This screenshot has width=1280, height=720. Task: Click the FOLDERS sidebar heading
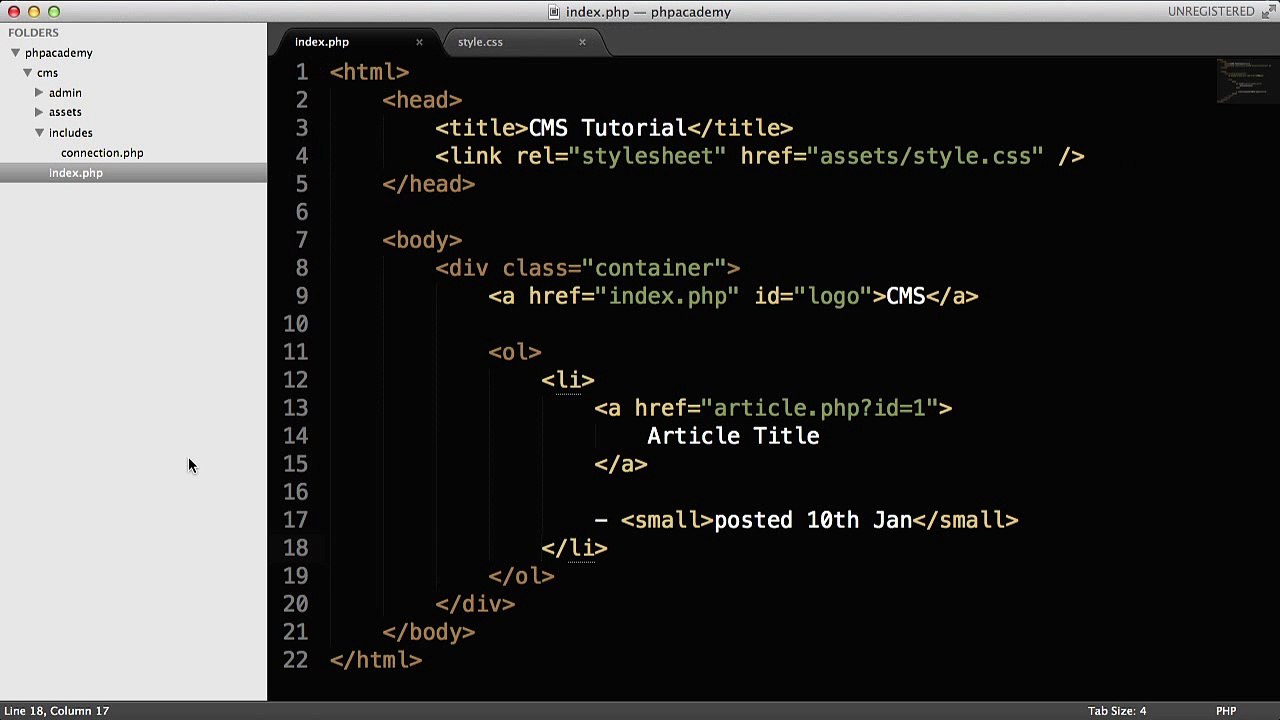tap(33, 33)
